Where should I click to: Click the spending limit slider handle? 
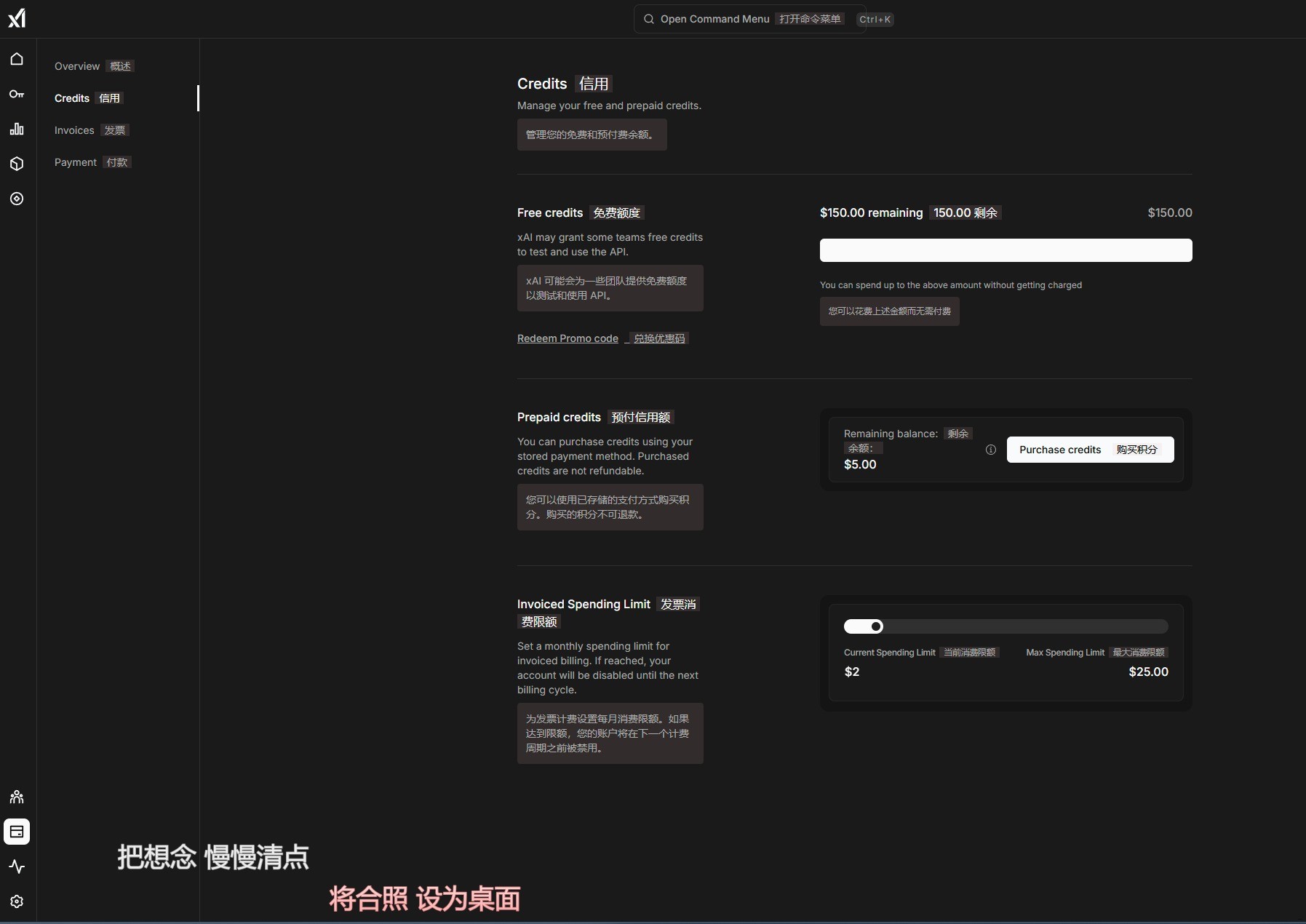tap(876, 626)
